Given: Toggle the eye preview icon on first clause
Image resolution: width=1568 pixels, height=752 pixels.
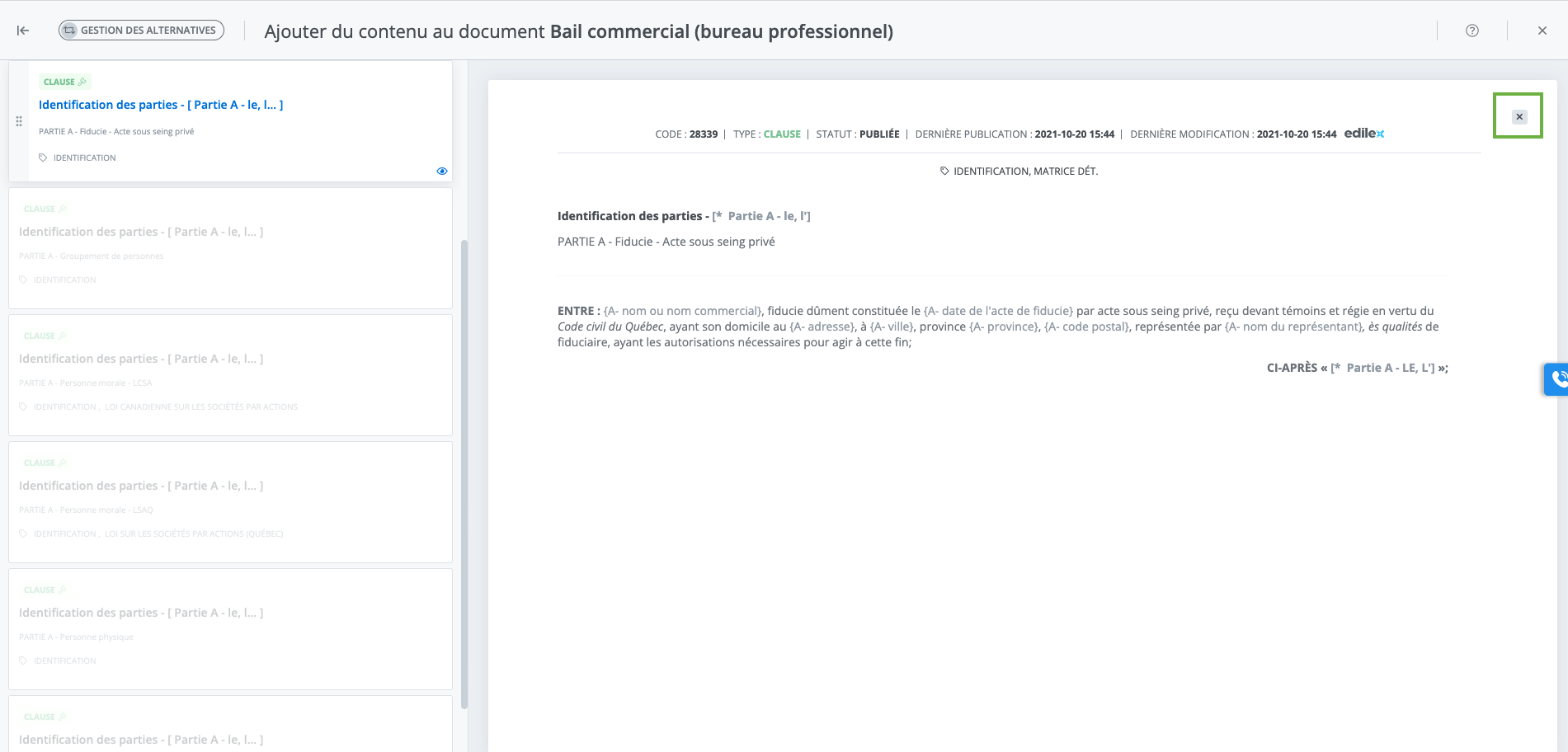Looking at the screenshot, I should point(441,172).
